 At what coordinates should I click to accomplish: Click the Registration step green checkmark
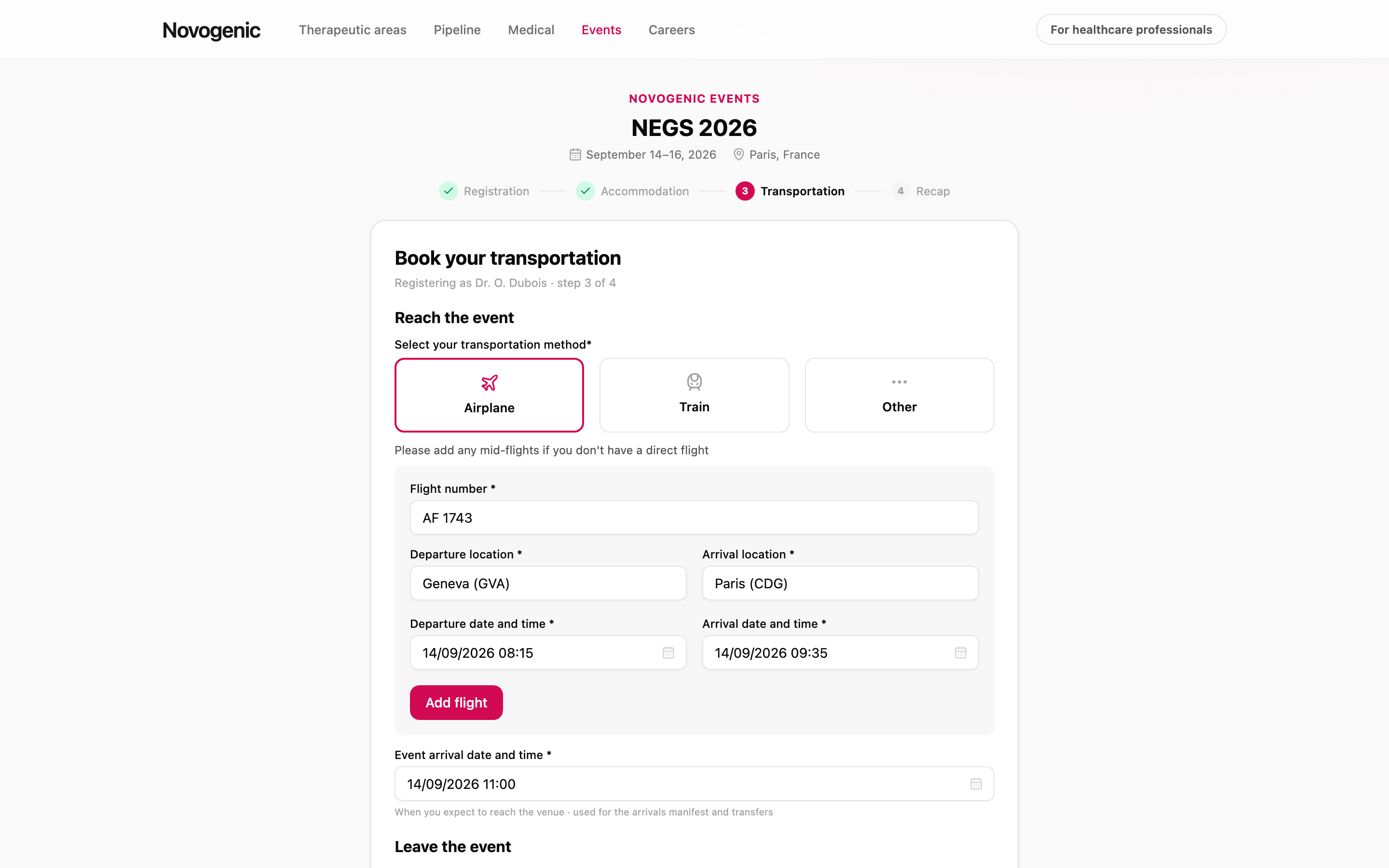pos(448,191)
